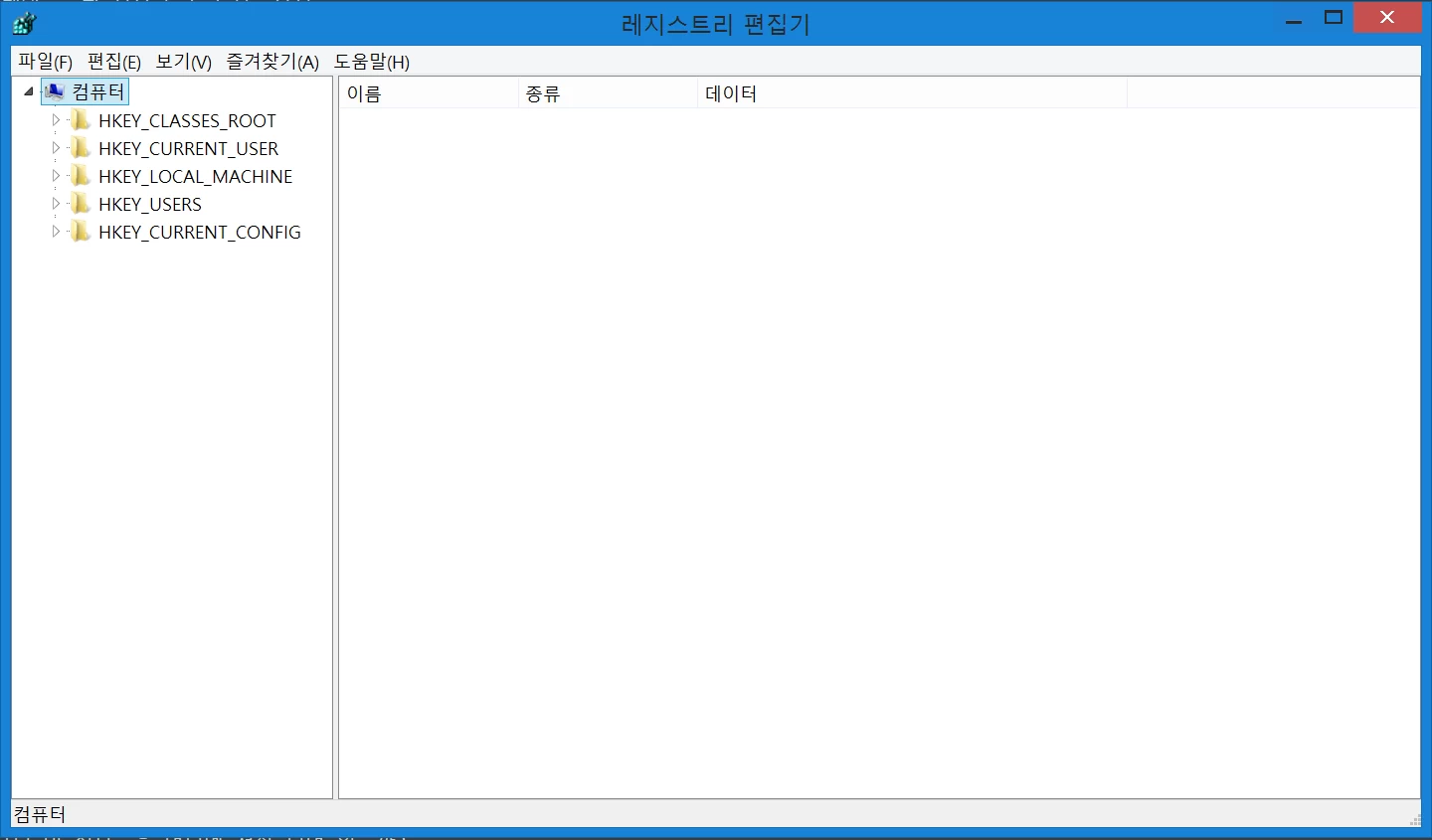Click the 데이터 column header
Viewport: 1432px width, 840px height.
tap(910, 93)
